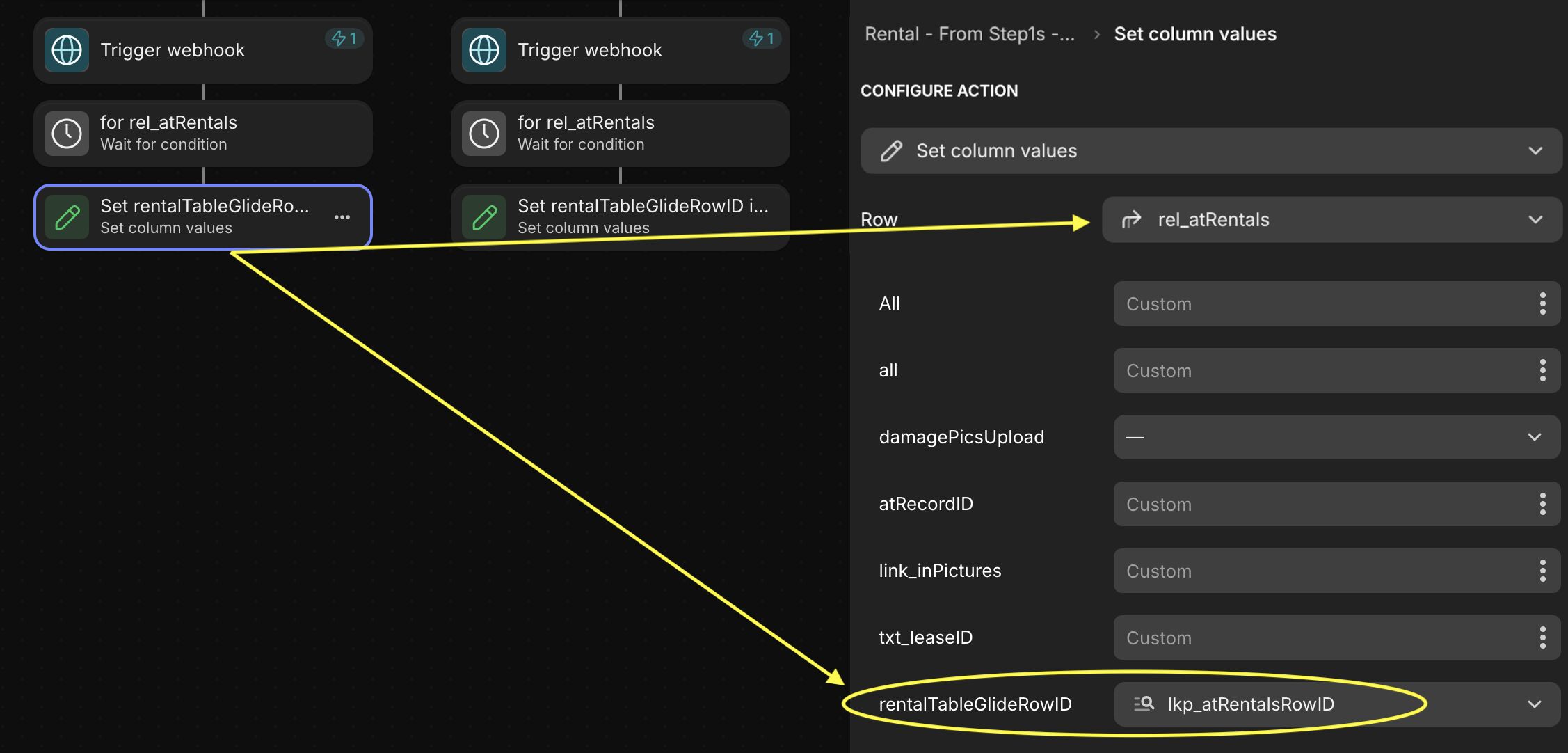Expand rentalTableGlideRowID lkp_atRentalsRowID dropdown
This screenshot has height=753, width=1568.
(x=1534, y=704)
